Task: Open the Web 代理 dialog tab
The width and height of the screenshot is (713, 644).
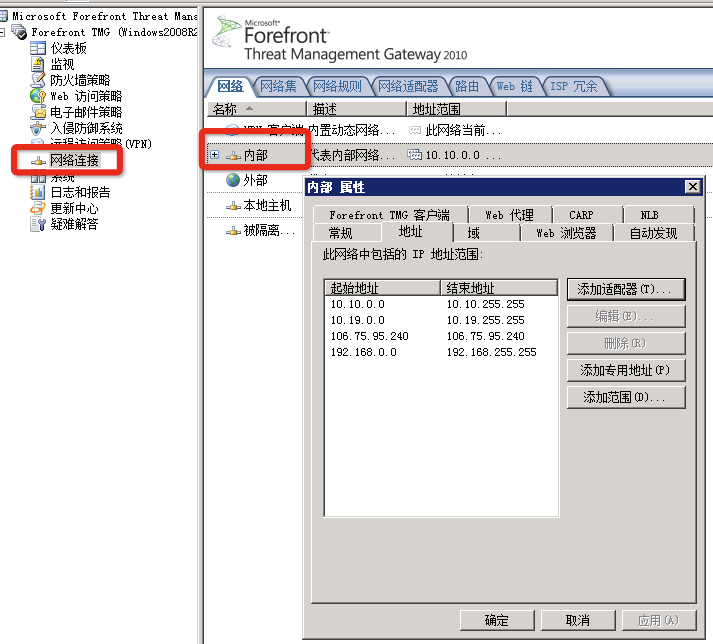Action: (x=510, y=215)
